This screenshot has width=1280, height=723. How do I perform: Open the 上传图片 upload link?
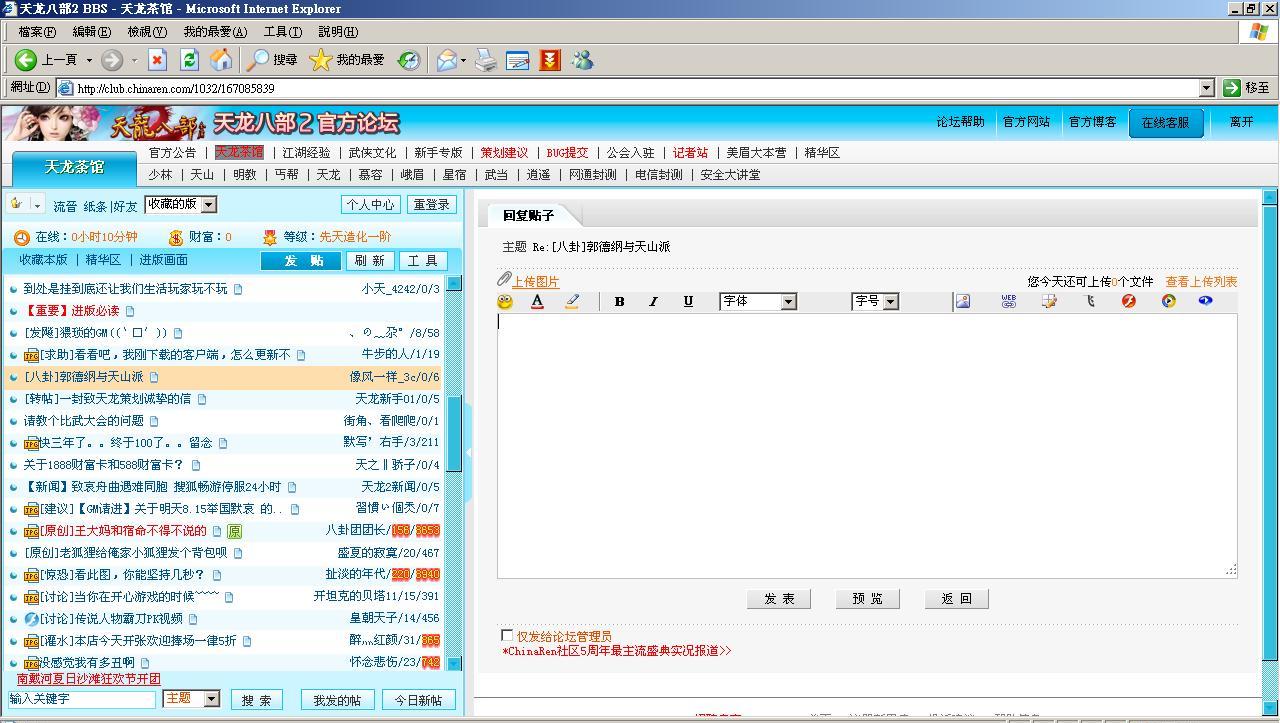536,282
